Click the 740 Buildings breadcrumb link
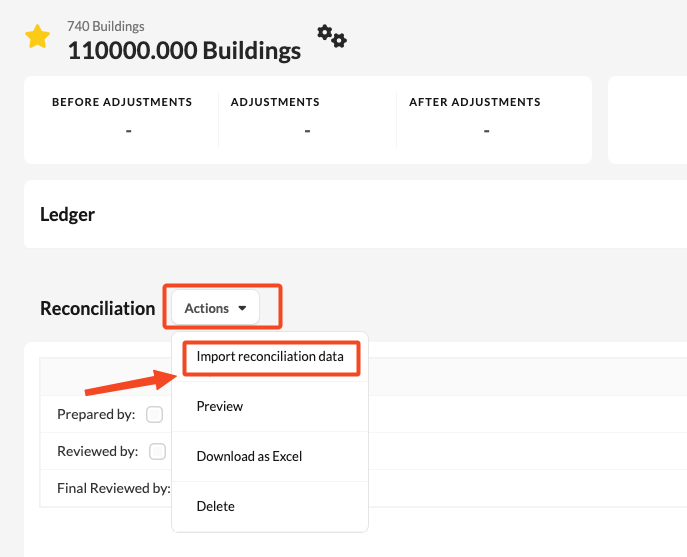 106,27
